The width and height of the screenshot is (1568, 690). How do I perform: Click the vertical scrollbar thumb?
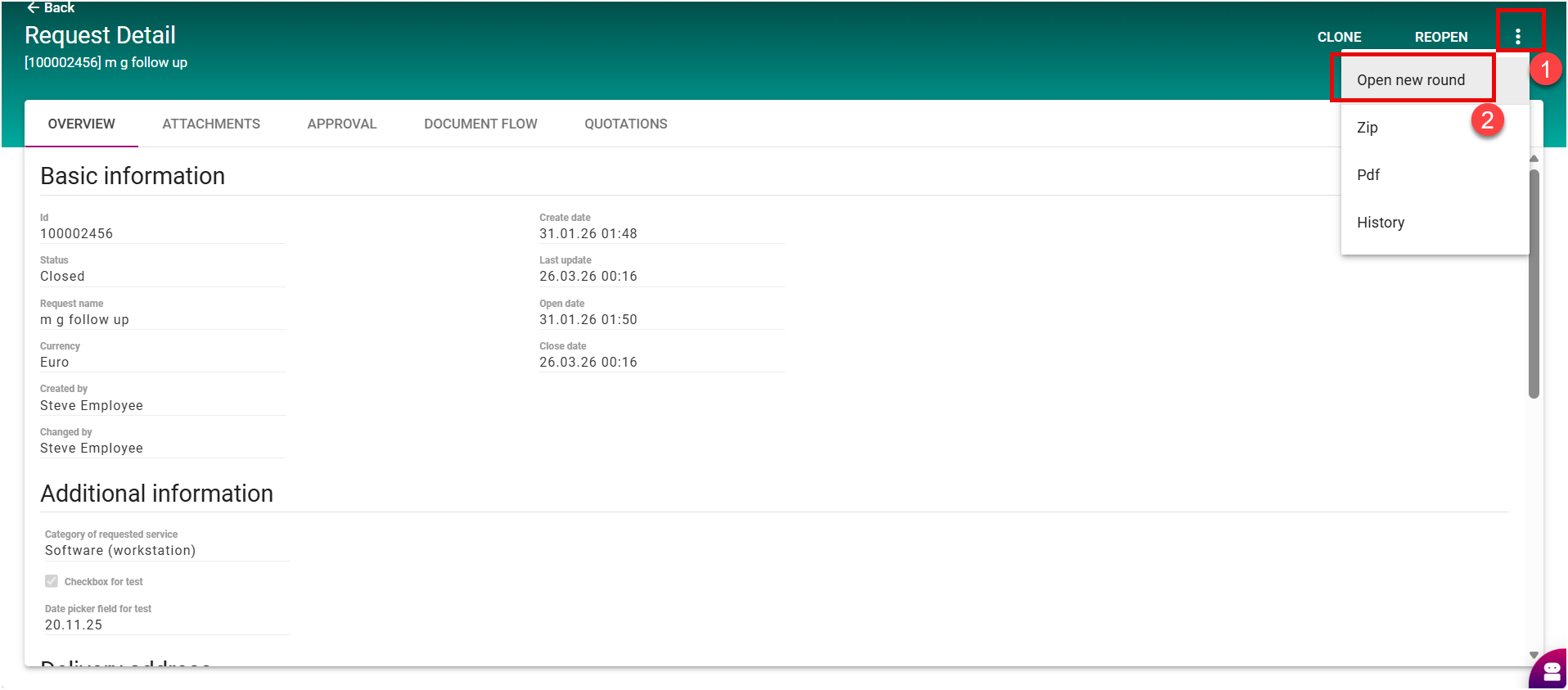tap(1534, 282)
